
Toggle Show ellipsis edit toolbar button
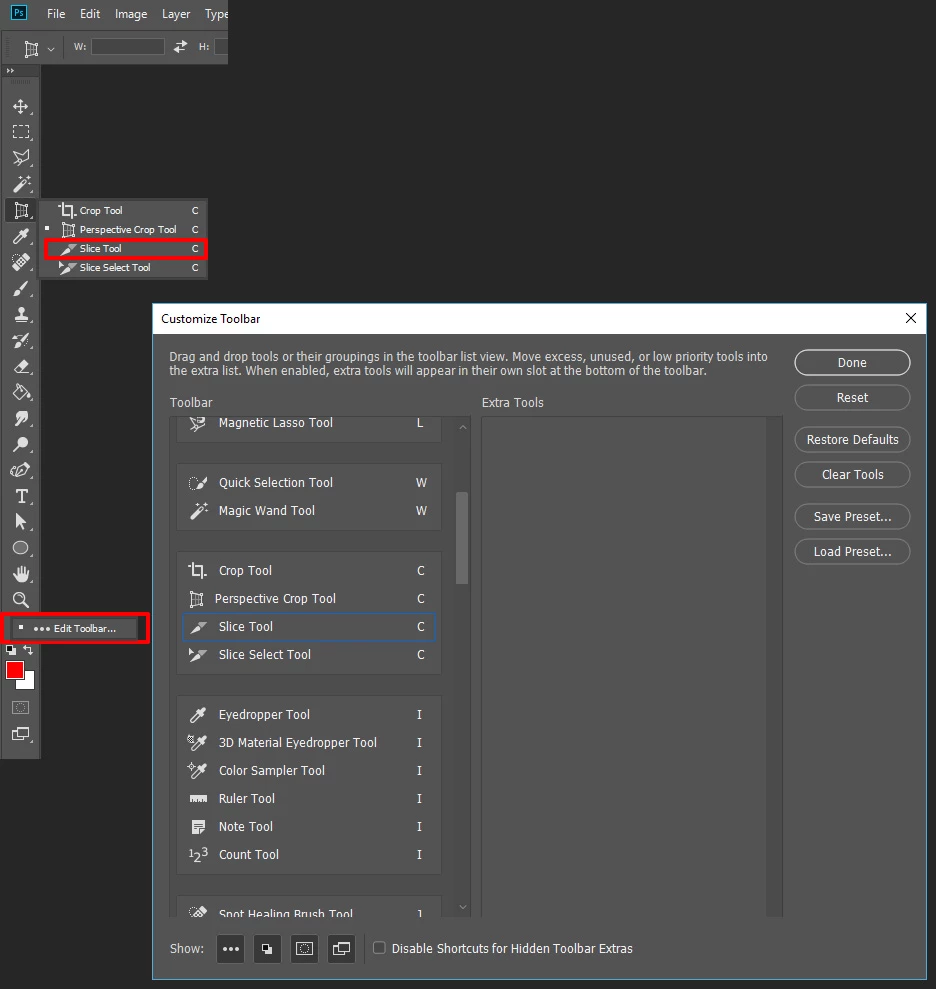pos(231,949)
